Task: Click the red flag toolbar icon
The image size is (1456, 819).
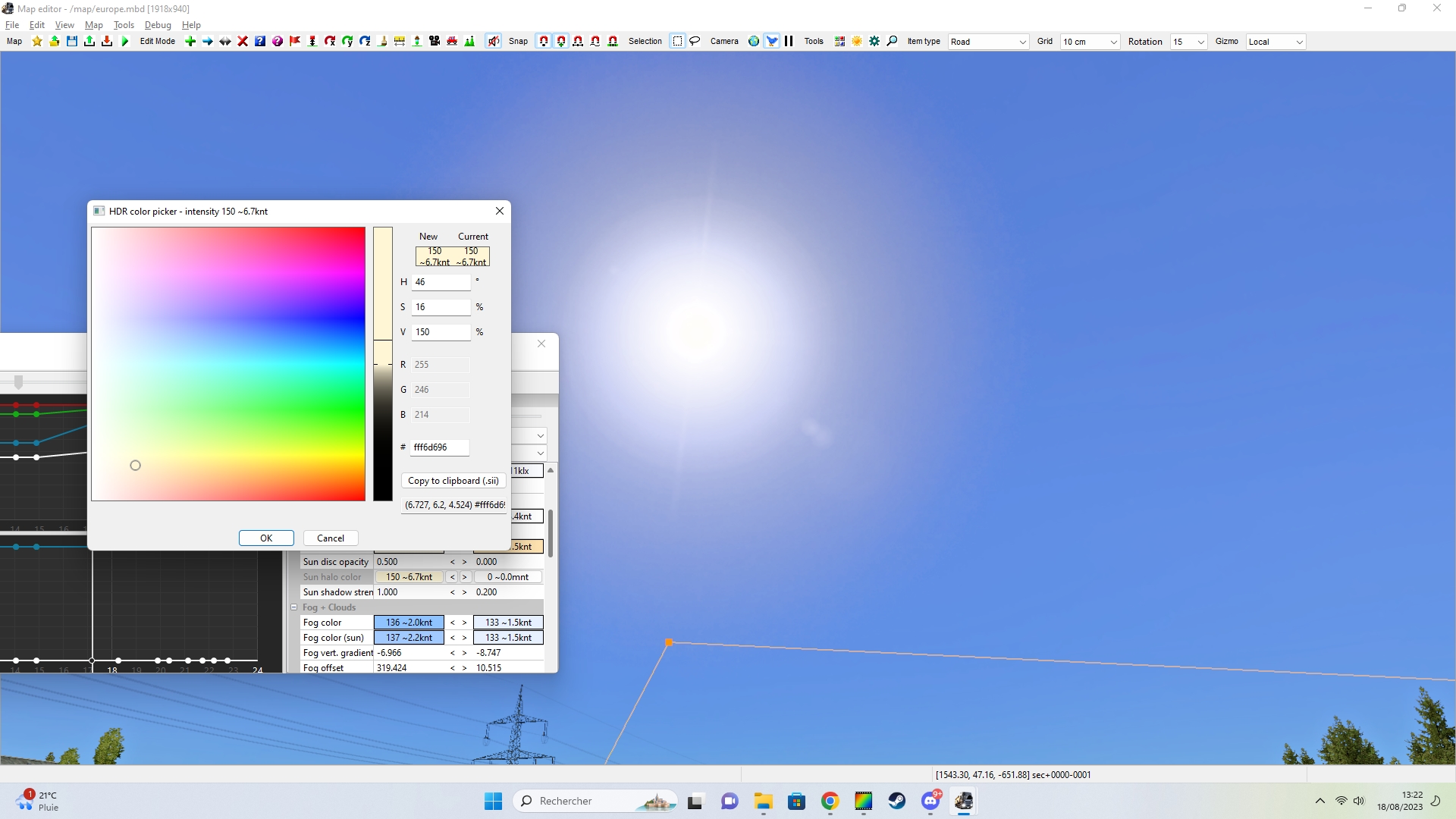Action: pos(295,42)
